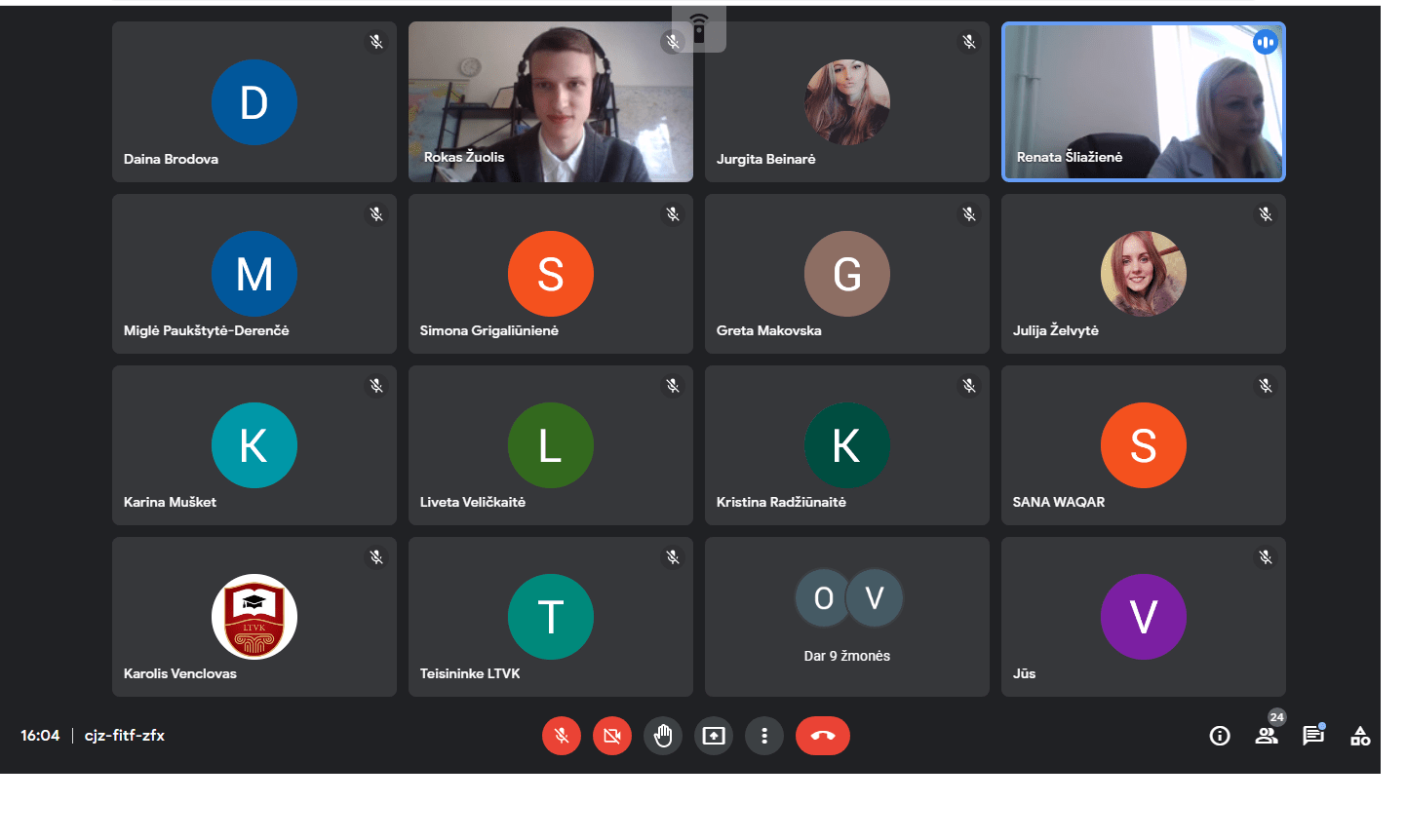Click Julija Želvytė's profile photo
Viewport: 1406px width, 840px height.
(1144, 274)
